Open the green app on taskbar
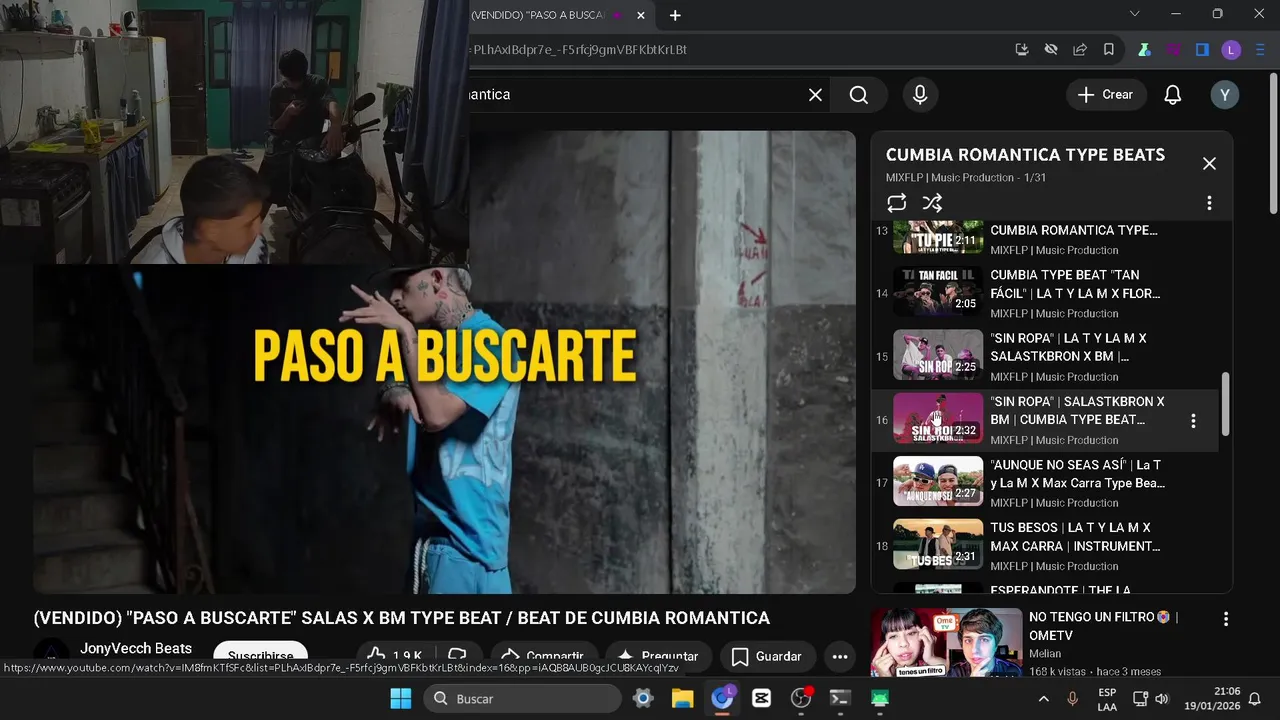The height and width of the screenshot is (720, 1280). pyautogui.click(x=879, y=698)
